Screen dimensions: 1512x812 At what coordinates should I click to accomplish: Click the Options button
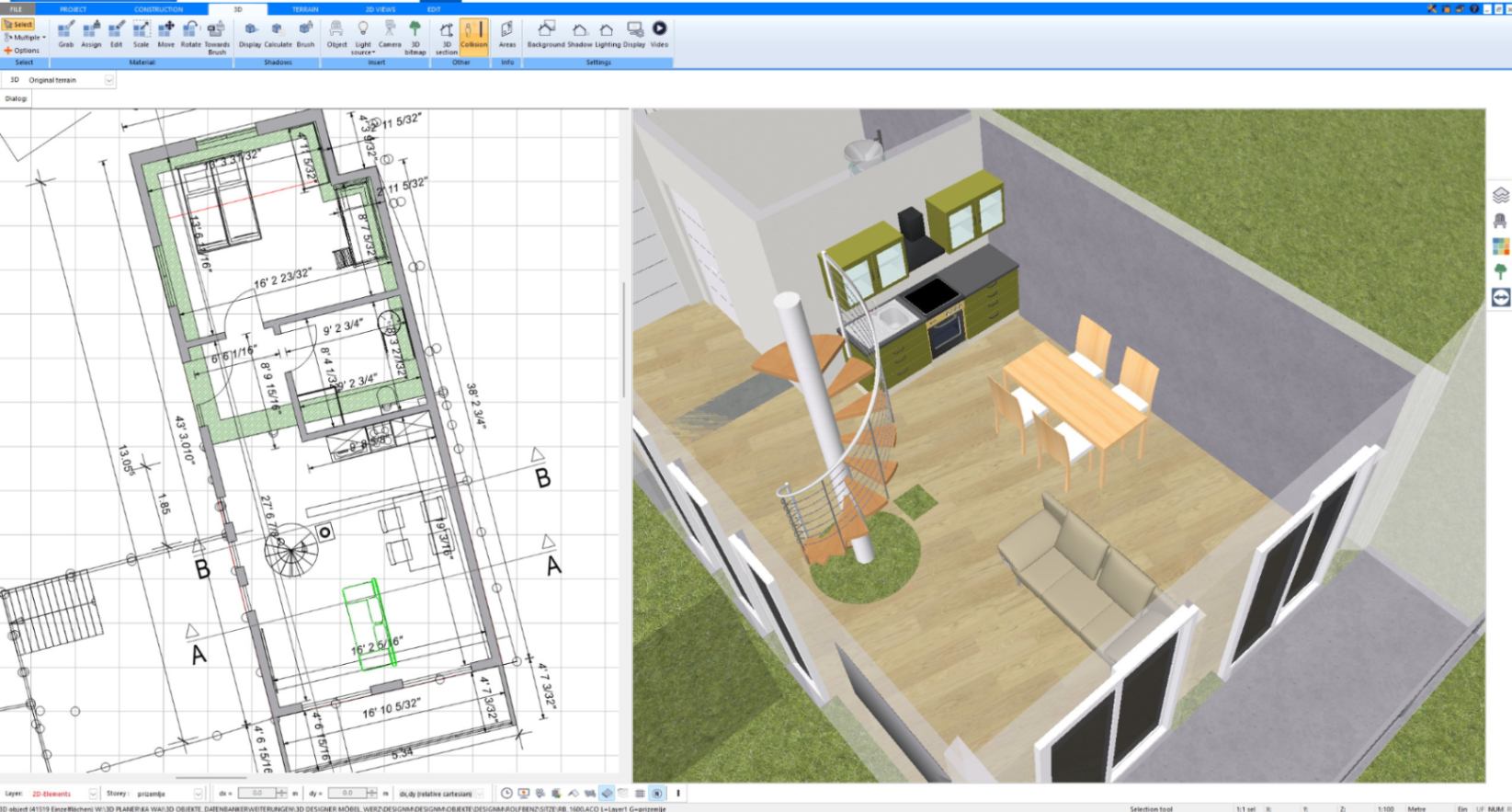22,51
